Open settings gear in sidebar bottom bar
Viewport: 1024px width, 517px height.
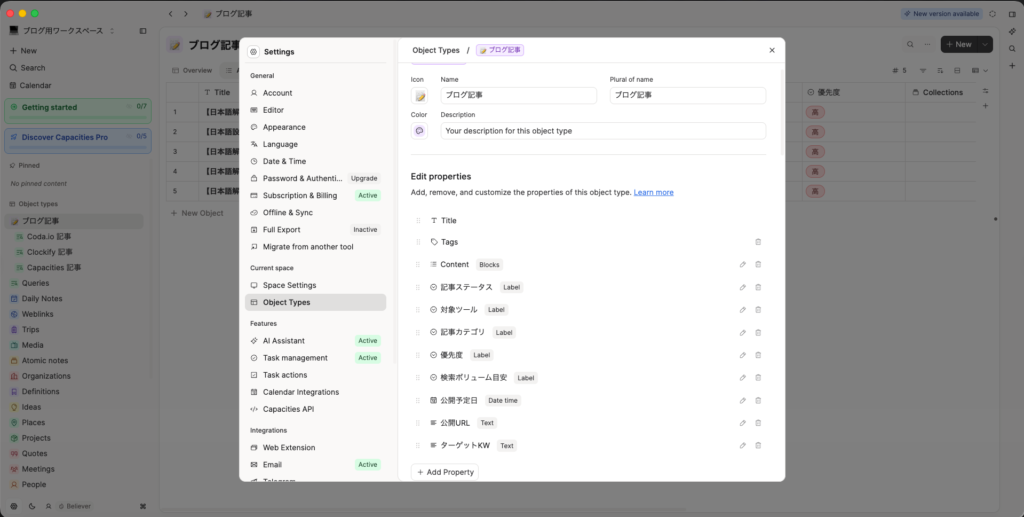pyautogui.click(x=14, y=506)
